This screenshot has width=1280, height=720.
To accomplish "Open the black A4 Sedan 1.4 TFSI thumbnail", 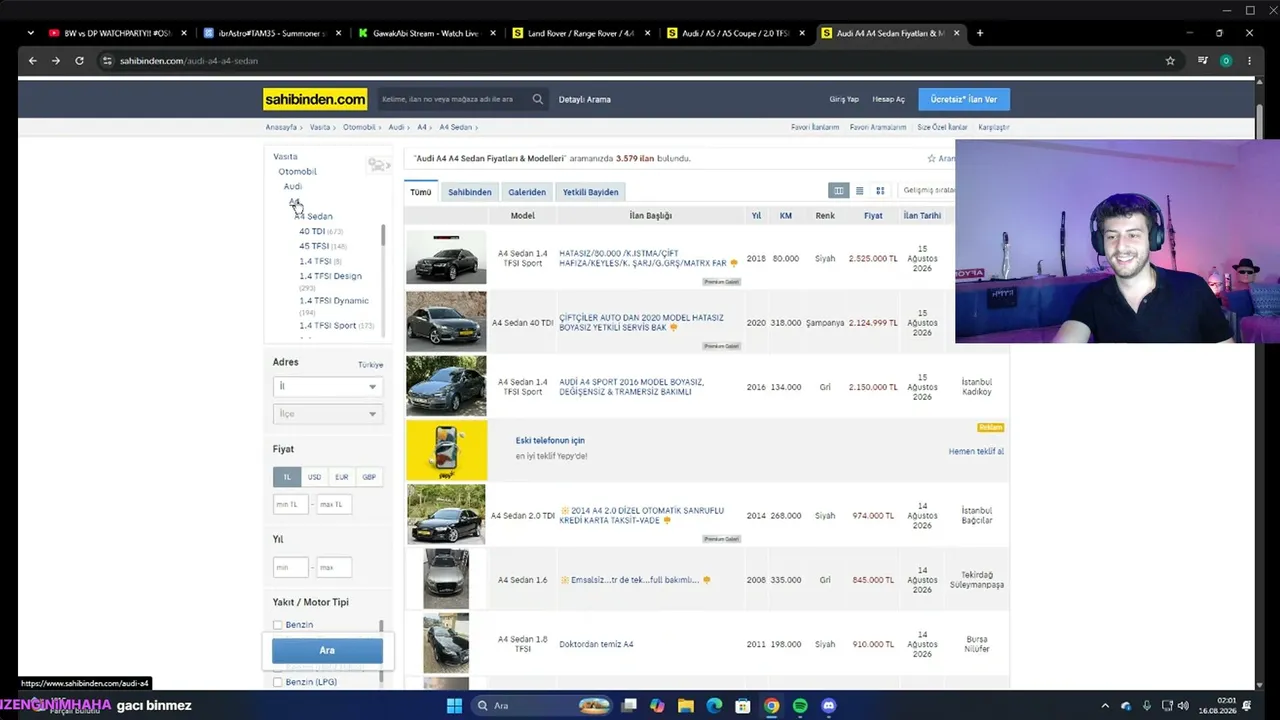I will tap(446, 258).
